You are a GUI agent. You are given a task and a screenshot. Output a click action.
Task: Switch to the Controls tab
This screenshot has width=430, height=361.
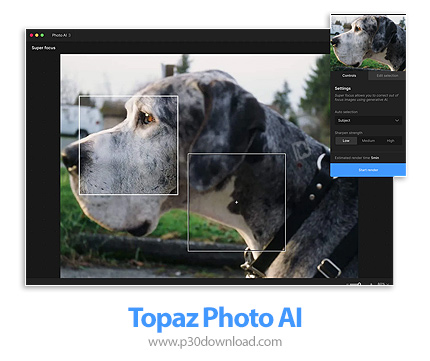(x=349, y=76)
